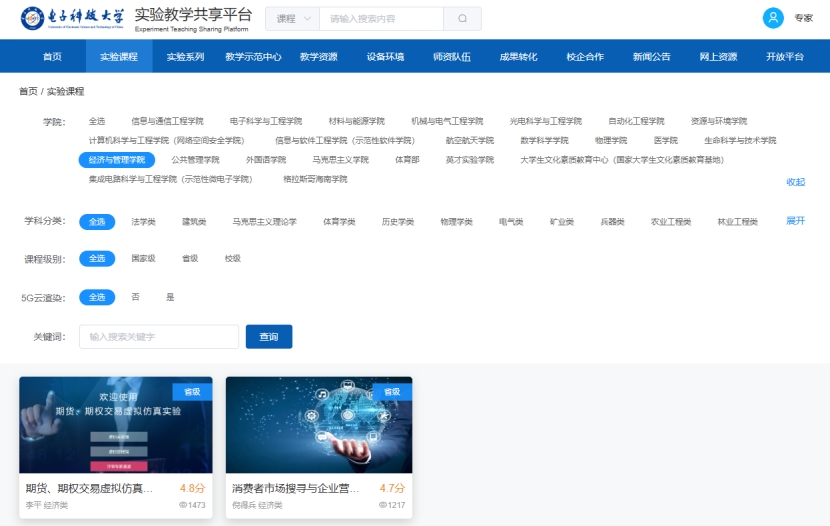Click the university logo
830x526 pixels.
tap(74, 19)
